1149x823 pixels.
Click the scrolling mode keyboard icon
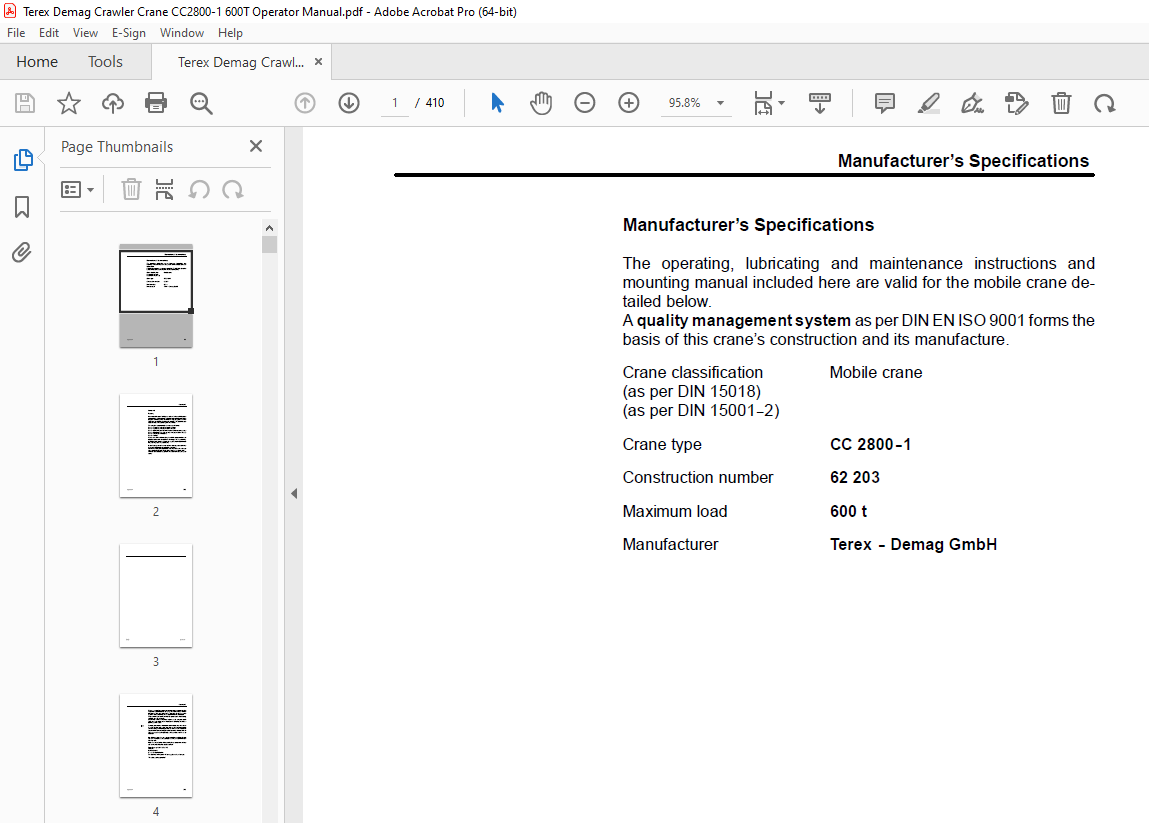[819, 103]
